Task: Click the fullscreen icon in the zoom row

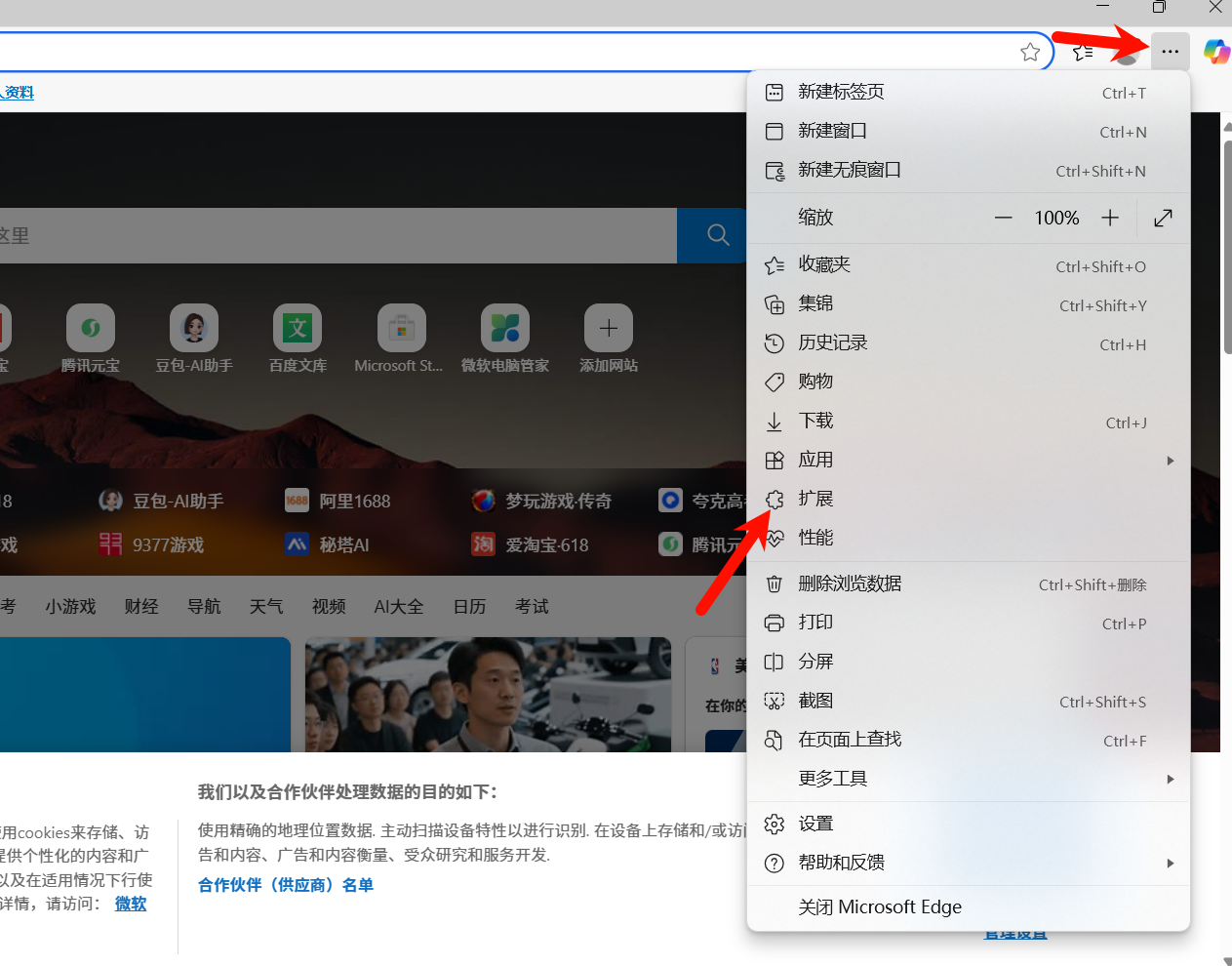Action: (x=1162, y=218)
